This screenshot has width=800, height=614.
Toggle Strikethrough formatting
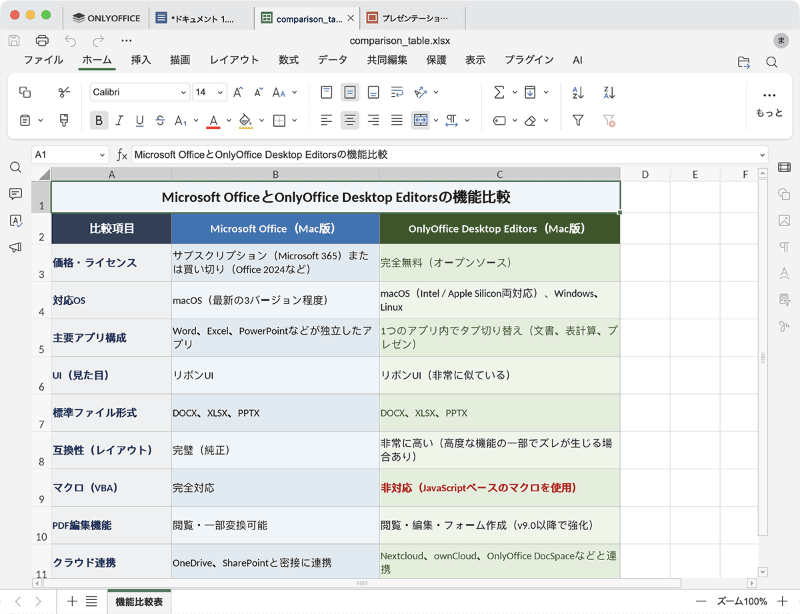point(160,120)
